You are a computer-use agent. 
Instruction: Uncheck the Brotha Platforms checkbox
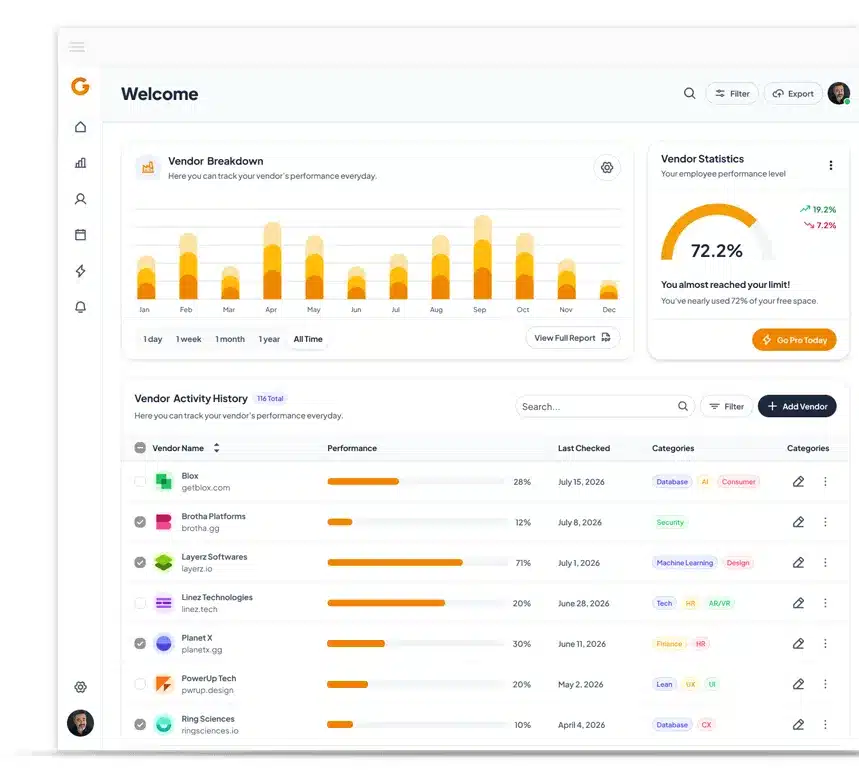click(x=140, y=522)
